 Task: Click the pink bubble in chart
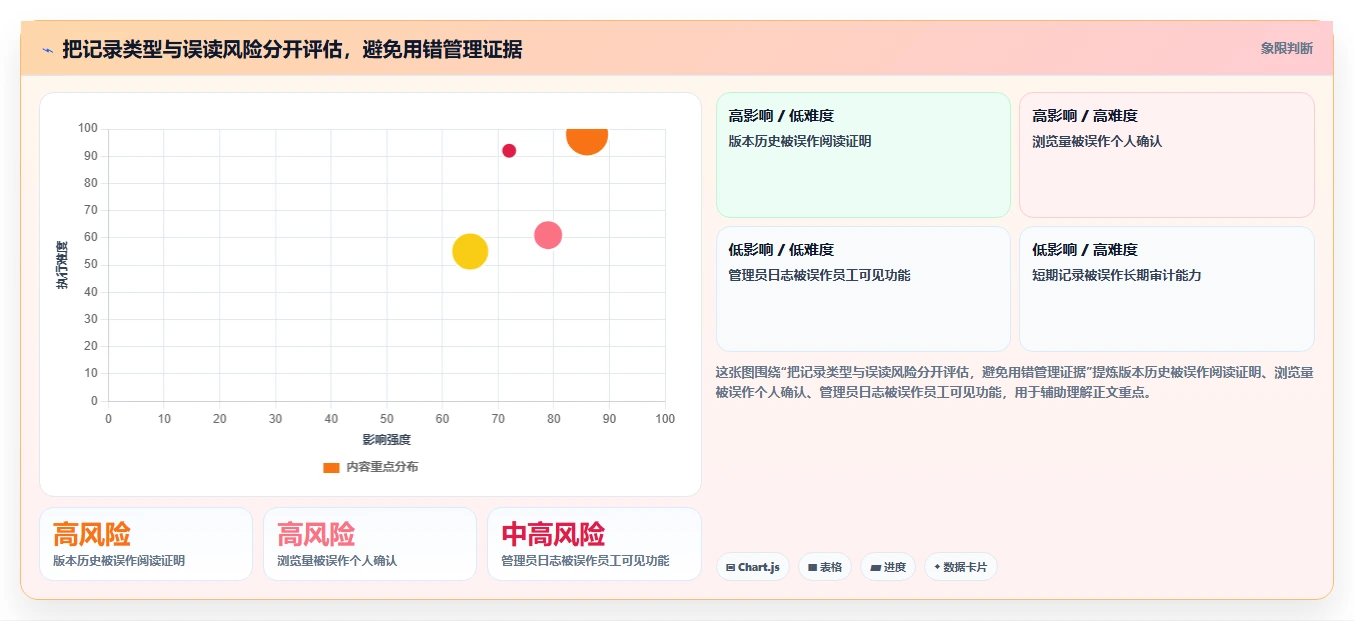[x=548, y=236]
